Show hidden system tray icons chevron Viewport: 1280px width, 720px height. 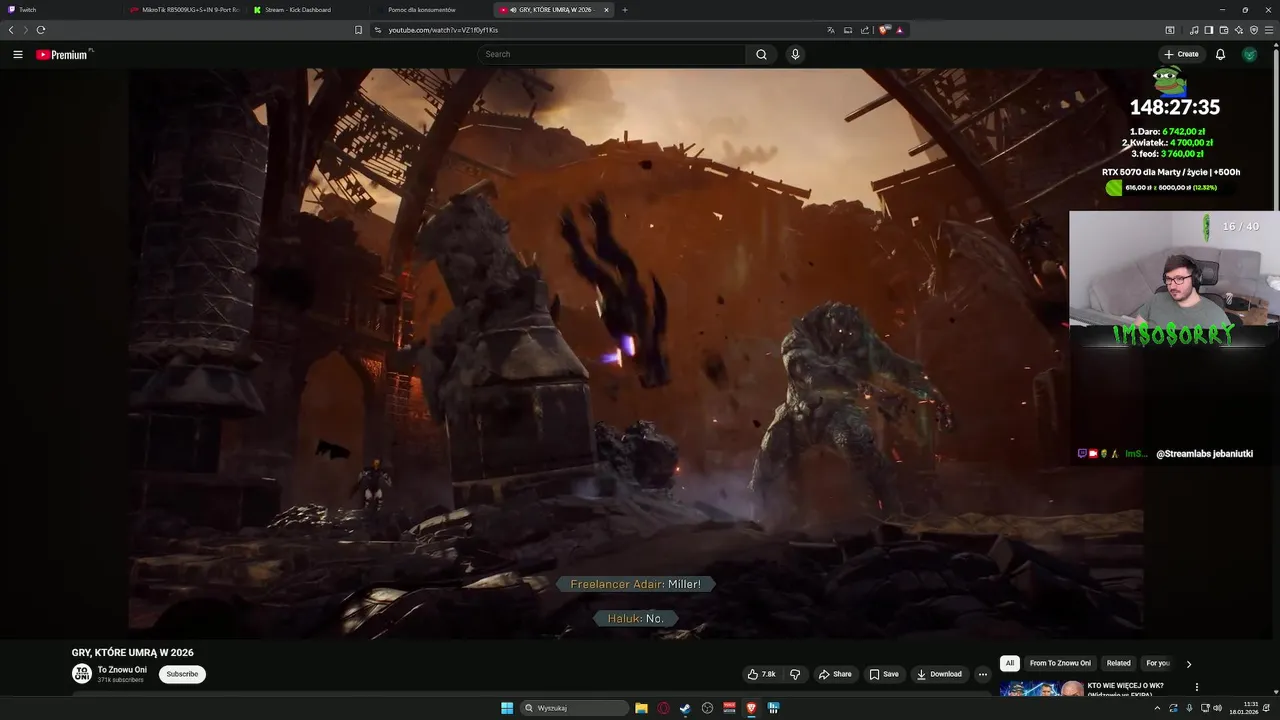(x=1158, y=708)
